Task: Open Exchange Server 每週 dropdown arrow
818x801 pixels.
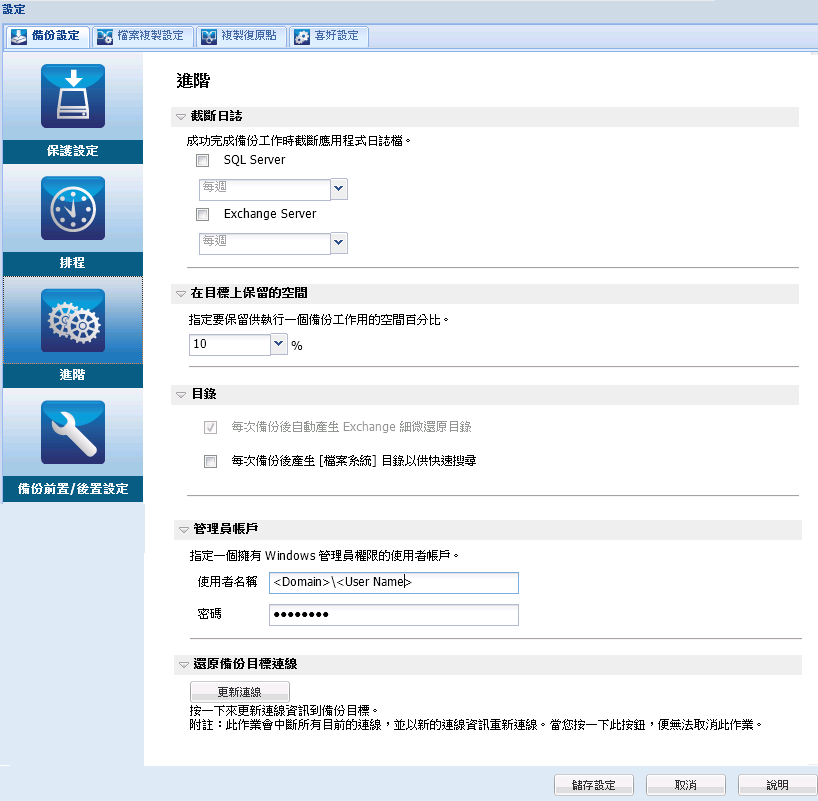Action: [339, 243]
